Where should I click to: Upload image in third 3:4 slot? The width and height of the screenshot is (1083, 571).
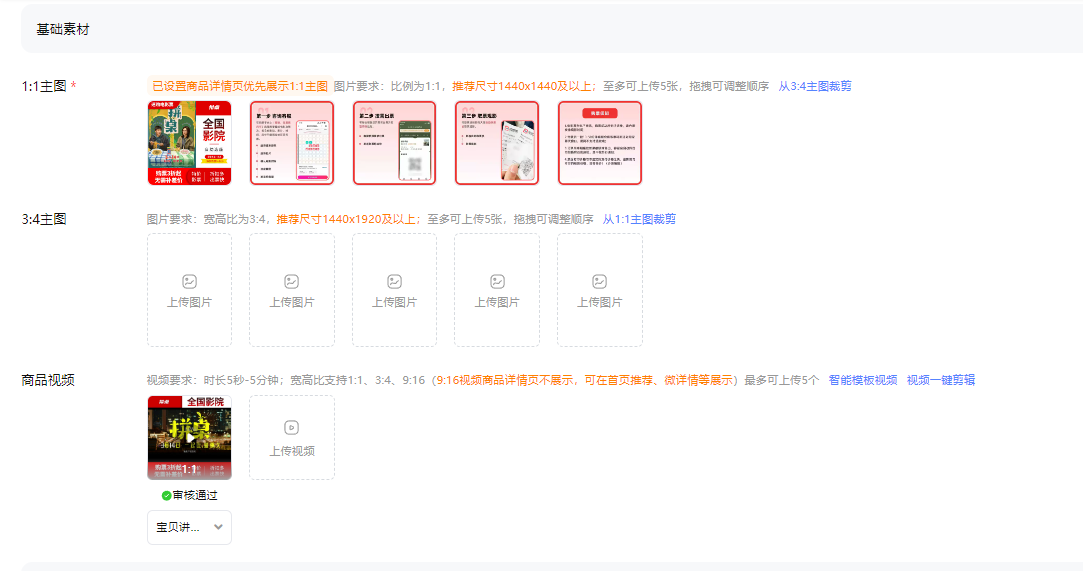pyautogui.click(x=394, y=290)
